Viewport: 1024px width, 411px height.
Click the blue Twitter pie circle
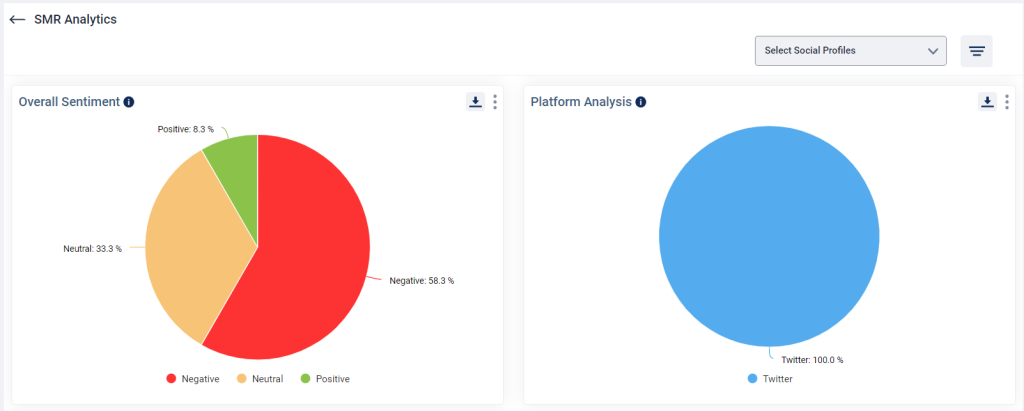pyautogui.click(x=769, y=236)
